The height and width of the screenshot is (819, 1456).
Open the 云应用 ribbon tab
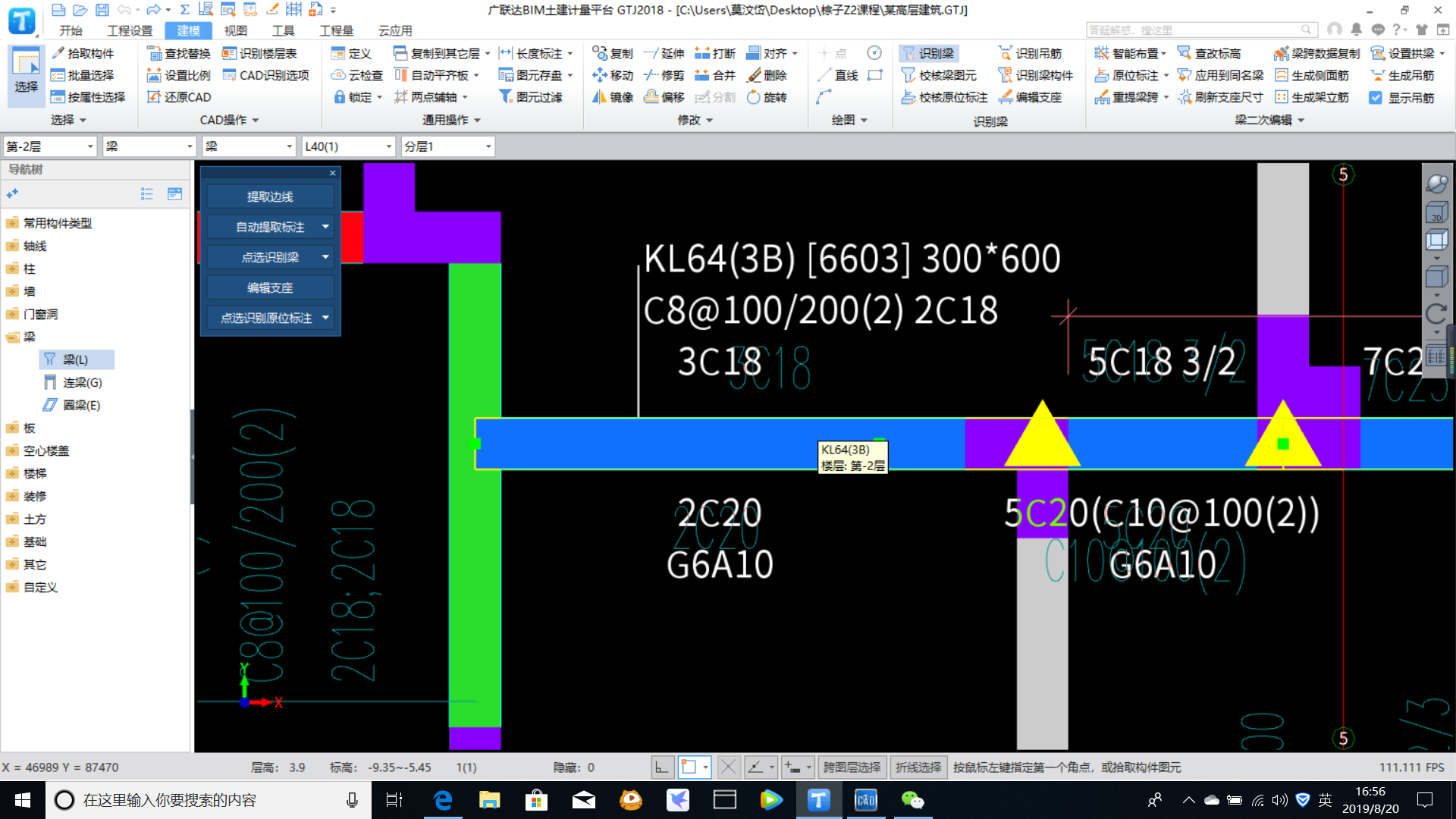point(395,30)
